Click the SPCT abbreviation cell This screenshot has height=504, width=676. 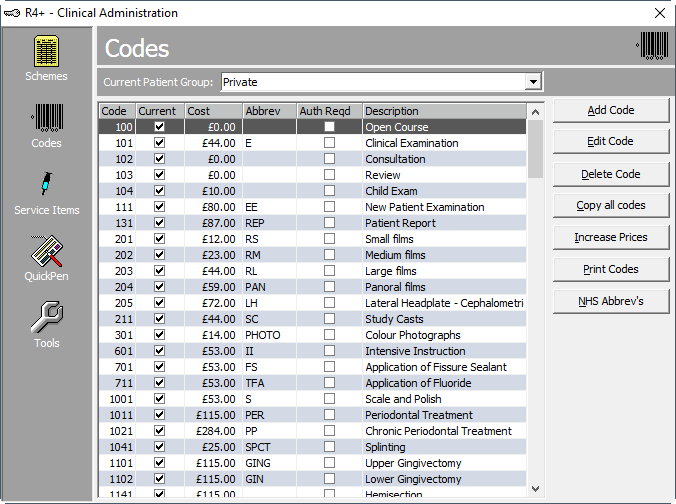point(270,447)
